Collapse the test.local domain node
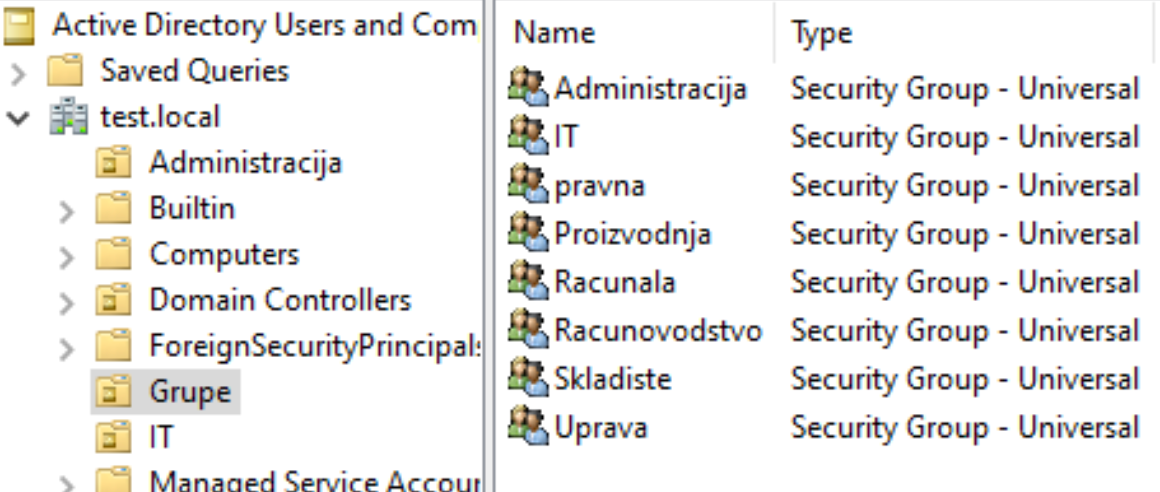This screenshot has height=492, width=1160. [x=18, y=118]
